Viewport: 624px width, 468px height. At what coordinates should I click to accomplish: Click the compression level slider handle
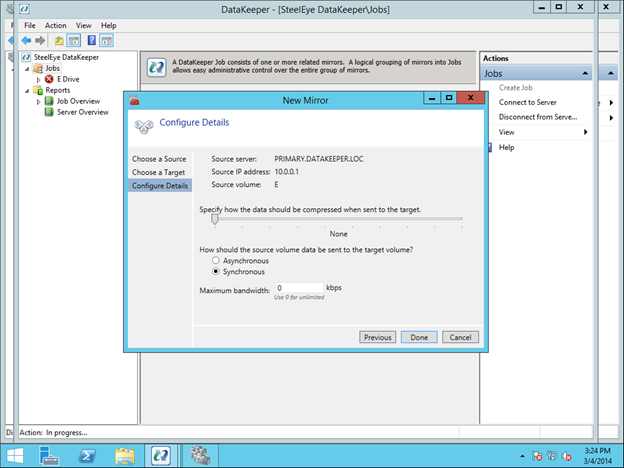click(x=214, y=219)
